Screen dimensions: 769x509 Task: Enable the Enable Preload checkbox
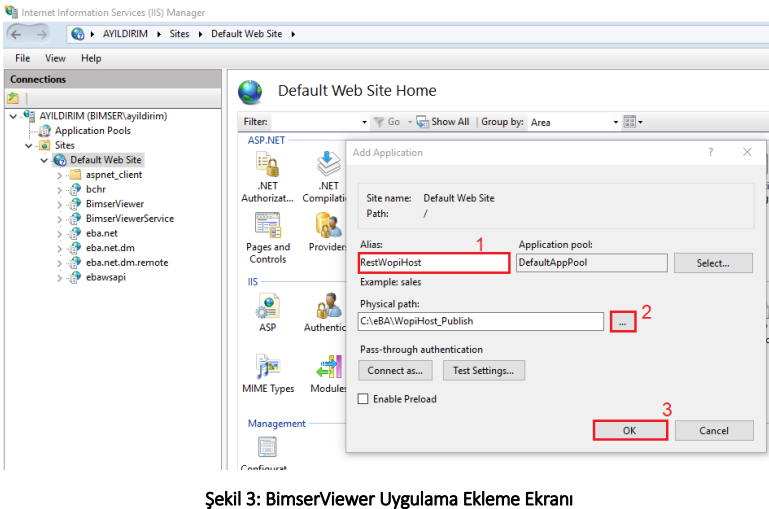pyautogui.click(x=363, y=399)
